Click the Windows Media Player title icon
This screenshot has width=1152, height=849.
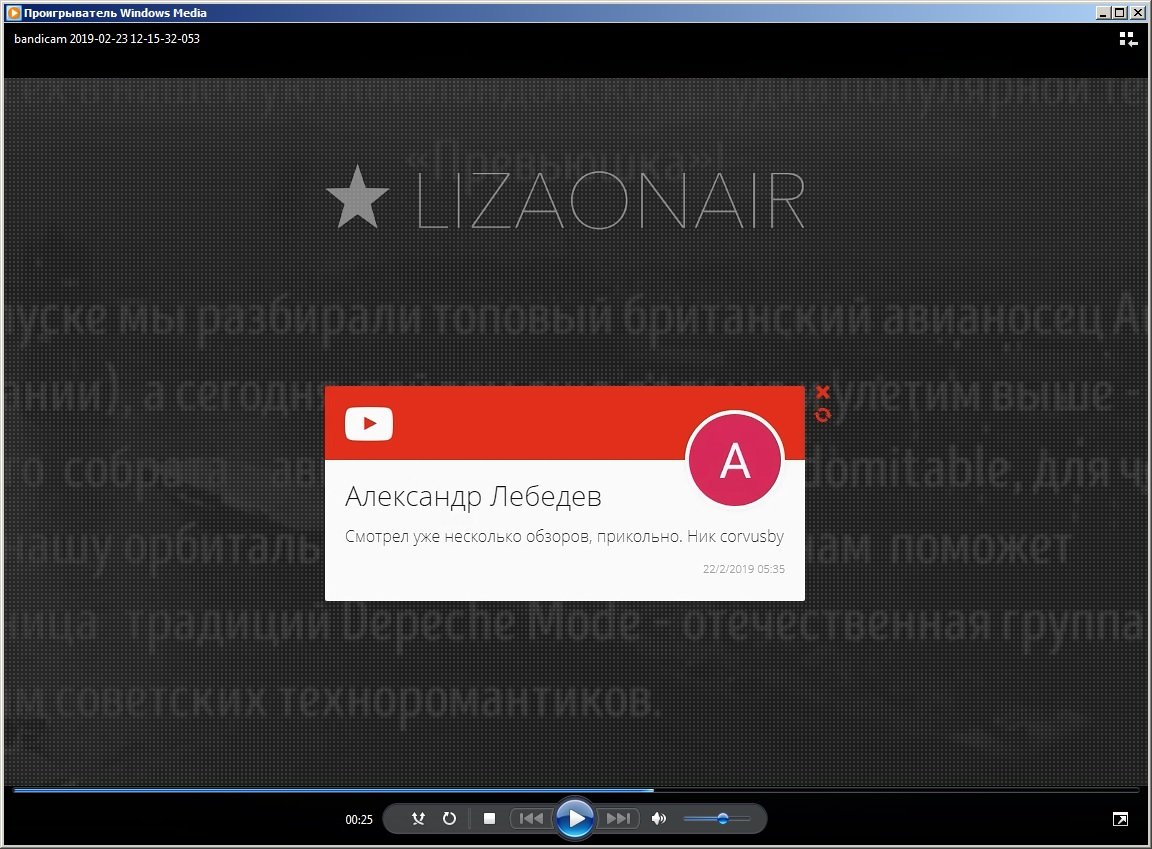[x=13, y=12]
